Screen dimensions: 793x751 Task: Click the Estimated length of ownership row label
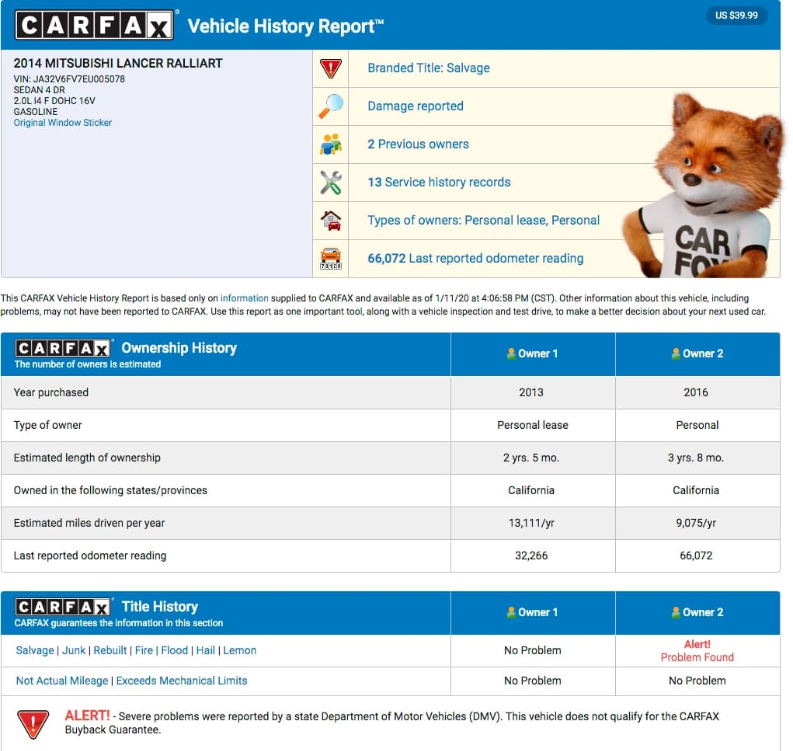click(x=87, y=457)
